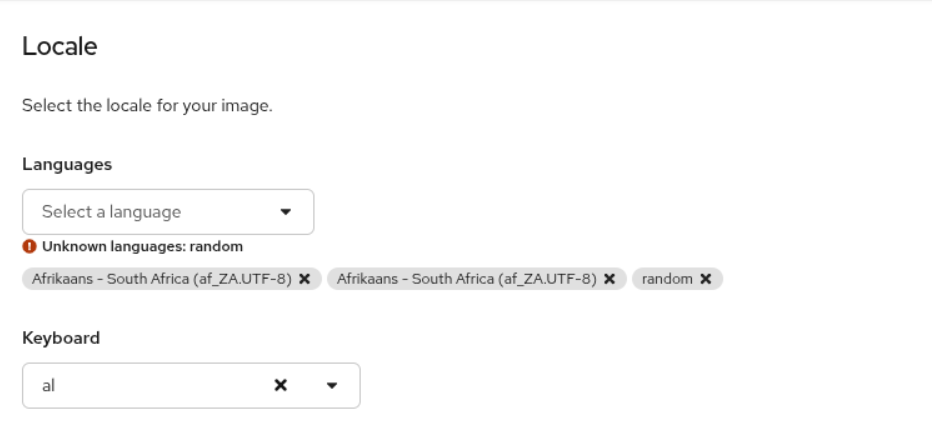Click the word "random" in the error message
932x441 pixels.
coord(220,246)
